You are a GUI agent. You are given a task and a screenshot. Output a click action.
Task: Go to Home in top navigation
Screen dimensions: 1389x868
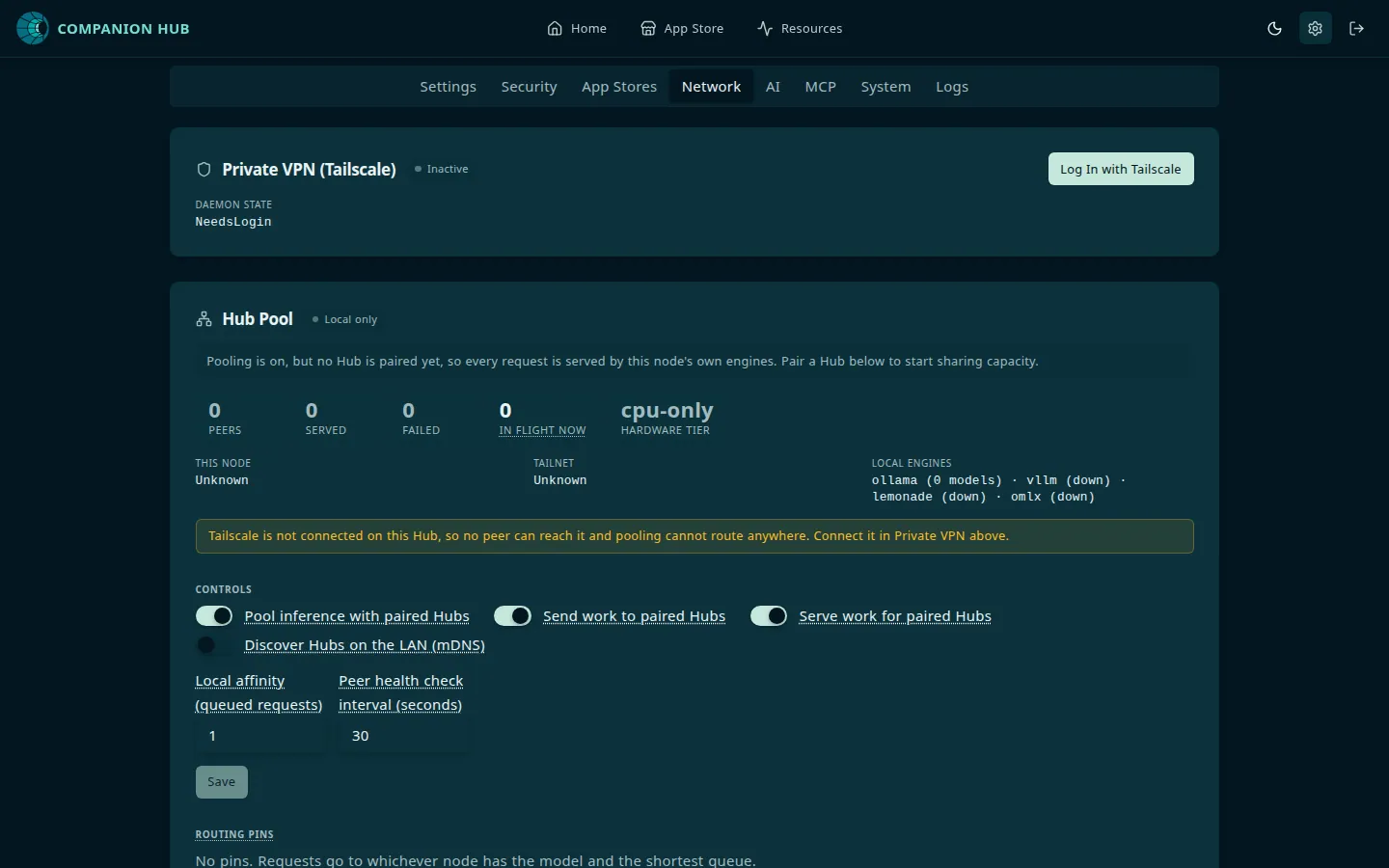click(577, 28)
